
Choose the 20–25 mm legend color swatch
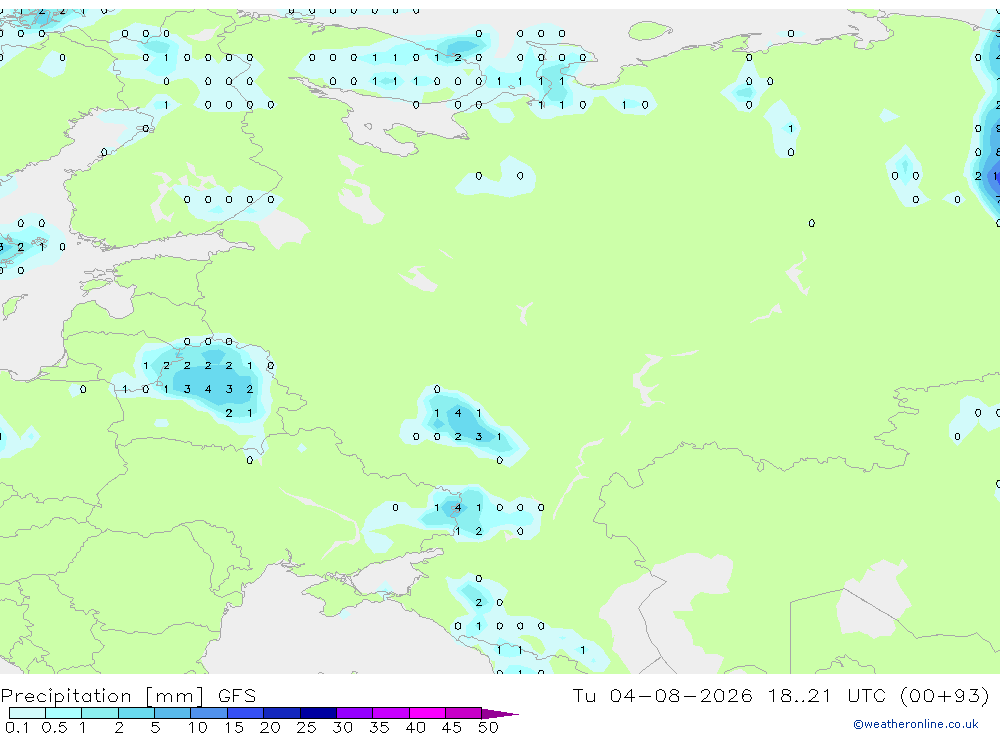[x=282, y=713]
